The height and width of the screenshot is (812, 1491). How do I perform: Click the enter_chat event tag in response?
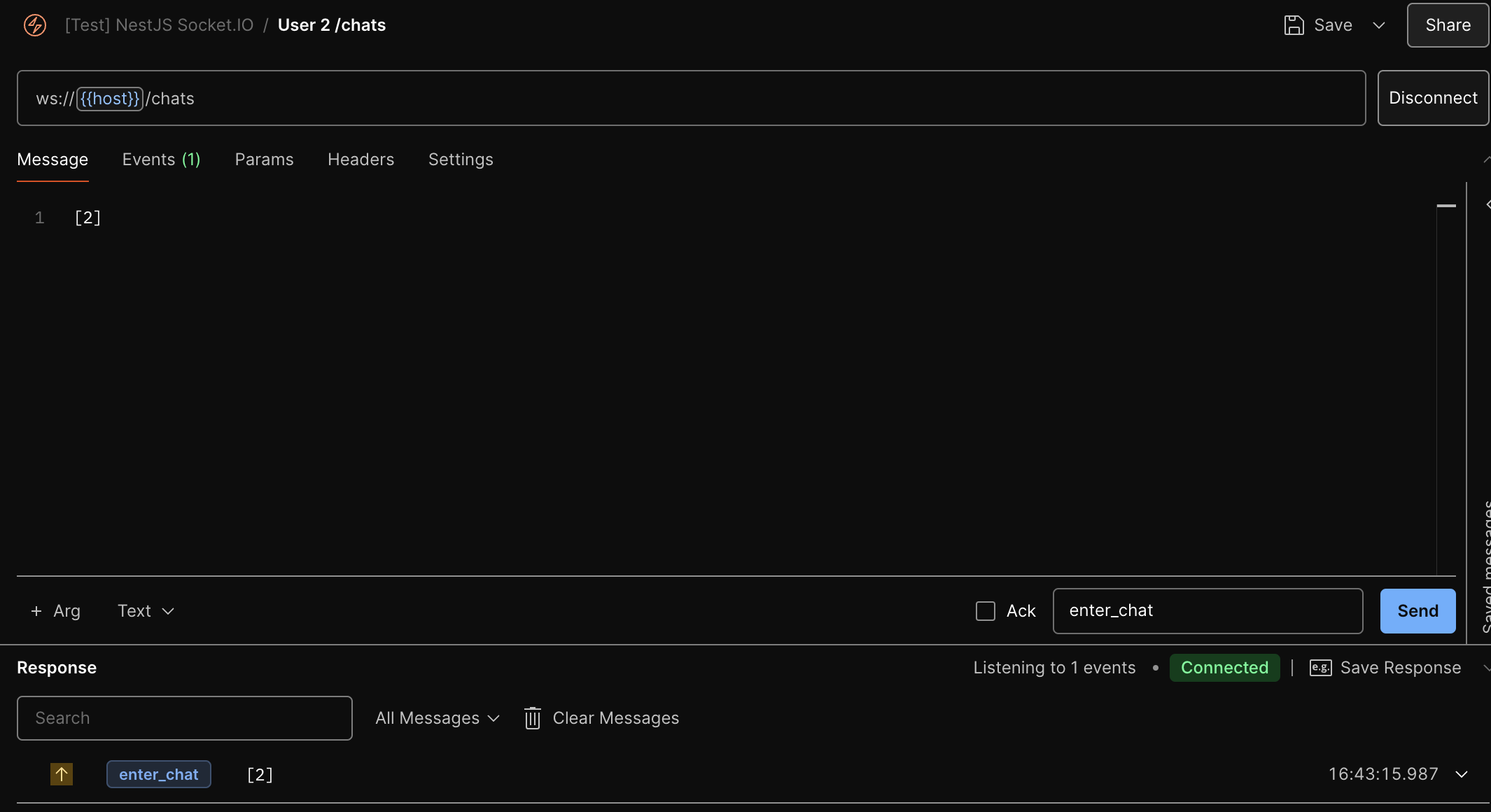pyautogui.click(x=159, y=774)
